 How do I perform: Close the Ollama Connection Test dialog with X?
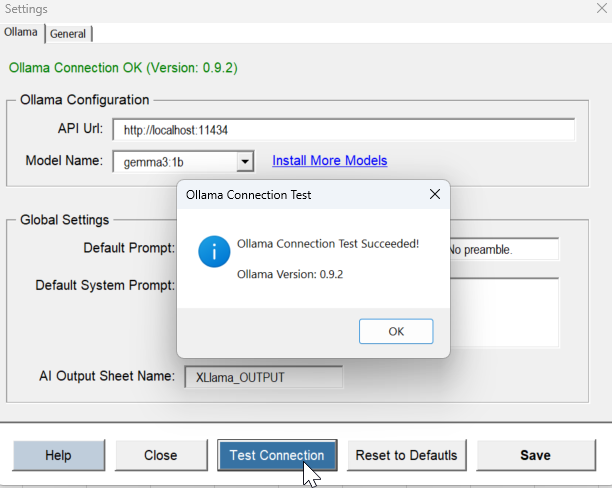435,195
